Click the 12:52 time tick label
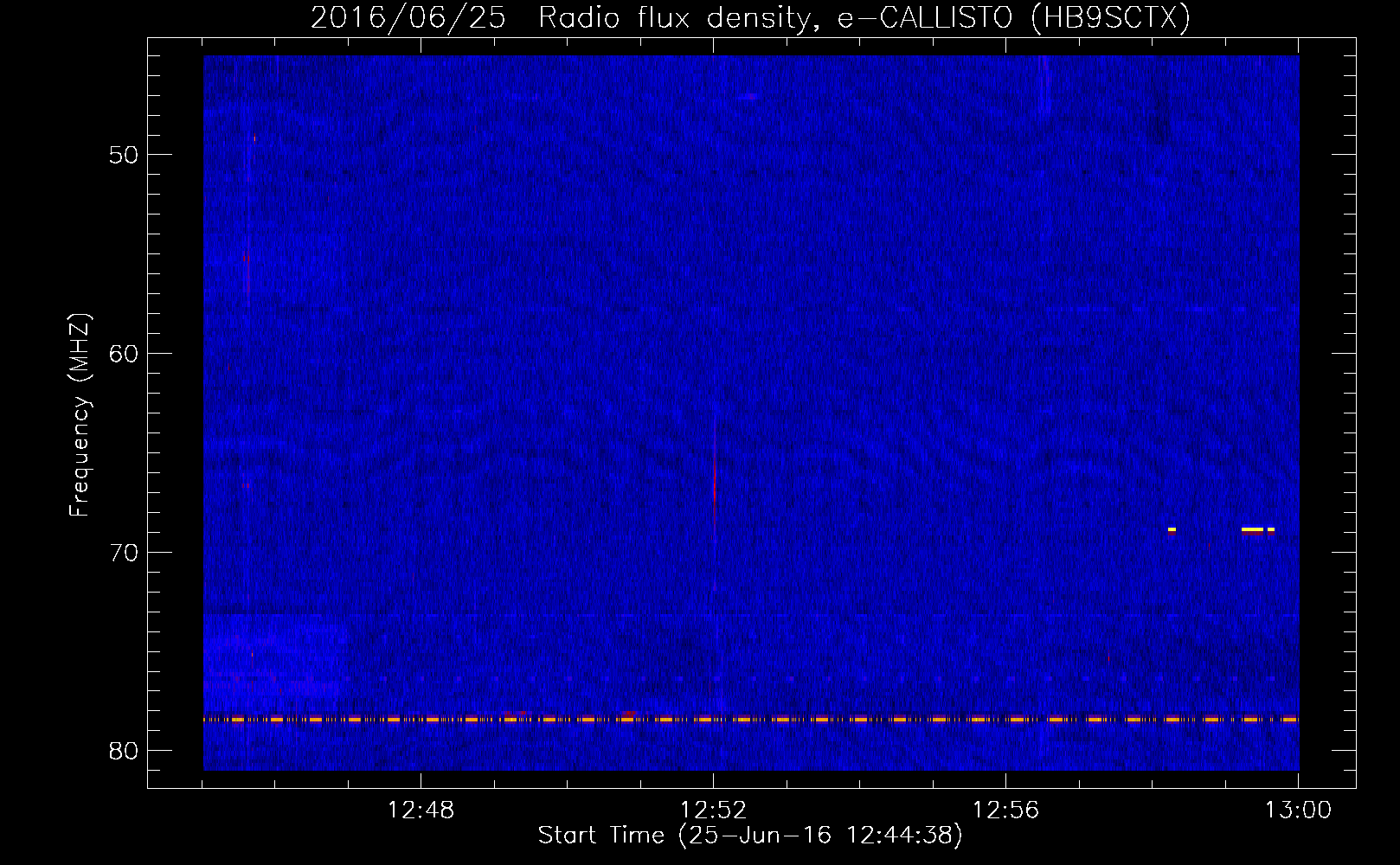Image resolution: width=1400 pixels, height=865 pixels. (713, 811)
